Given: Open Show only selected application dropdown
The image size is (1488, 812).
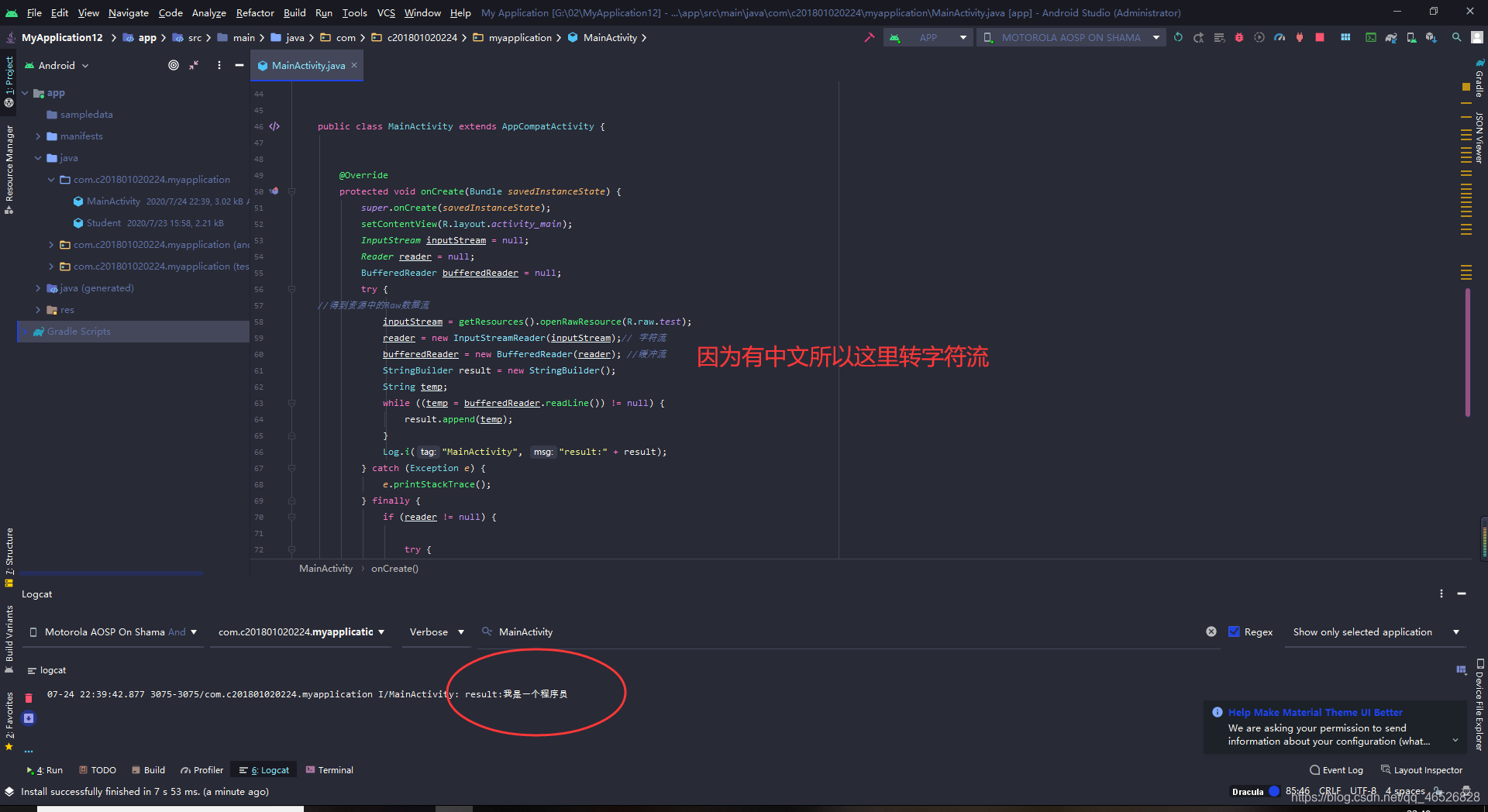Looking at the screenshot, I should (1376, 631).
